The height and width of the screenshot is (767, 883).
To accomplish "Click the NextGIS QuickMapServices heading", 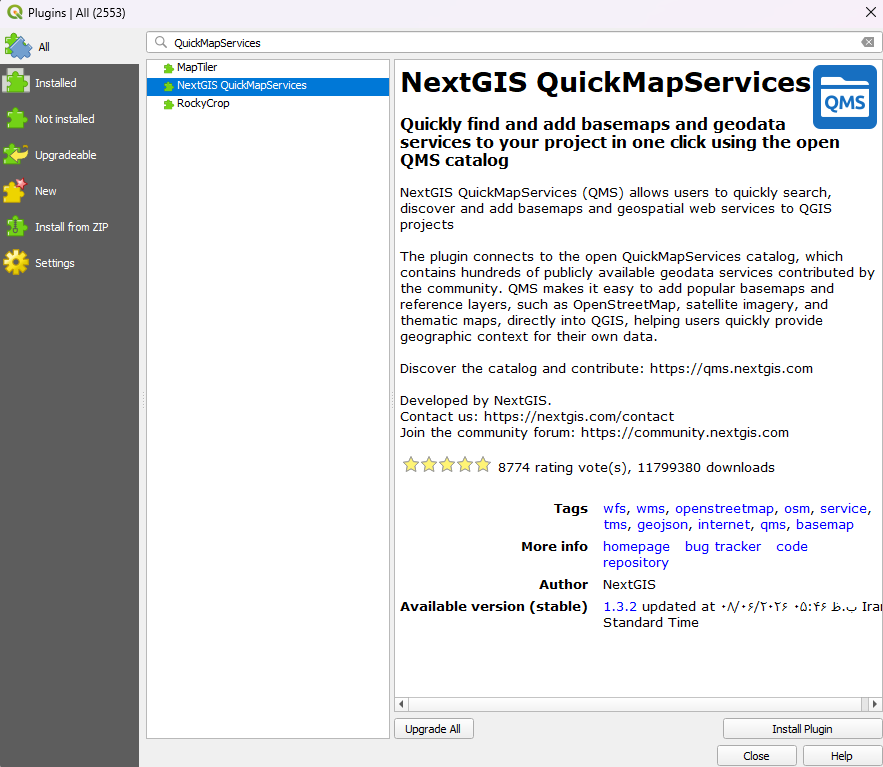I will [605, 82].
